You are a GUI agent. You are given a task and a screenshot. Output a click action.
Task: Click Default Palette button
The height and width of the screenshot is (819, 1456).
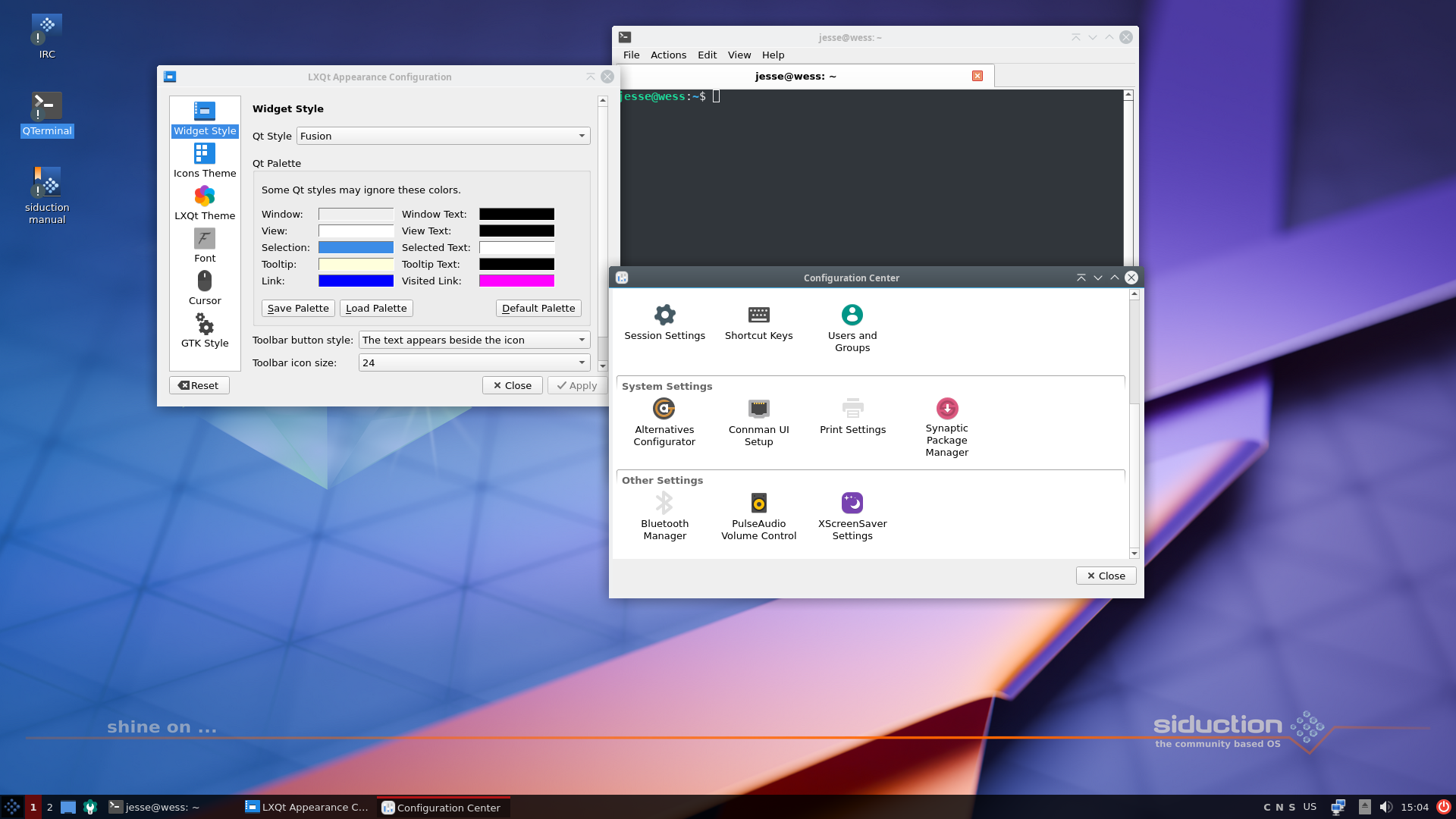click(x=538, y=308)
